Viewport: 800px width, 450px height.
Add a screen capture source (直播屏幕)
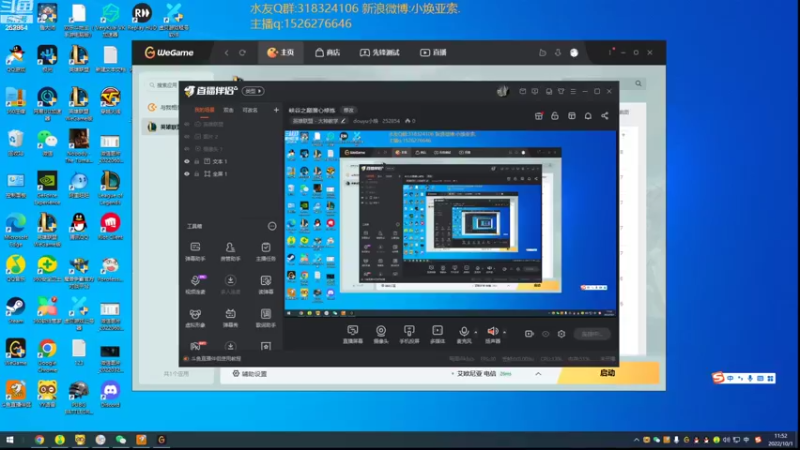coord(353,334)
